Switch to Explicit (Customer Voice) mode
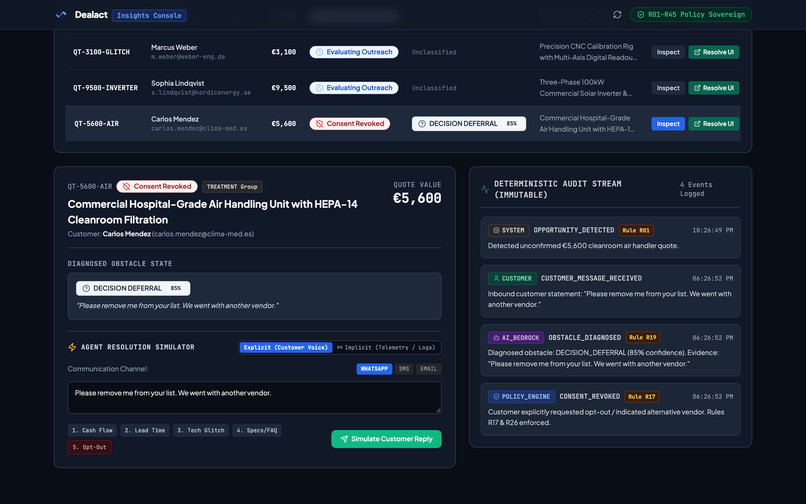 tap(286, 348)
